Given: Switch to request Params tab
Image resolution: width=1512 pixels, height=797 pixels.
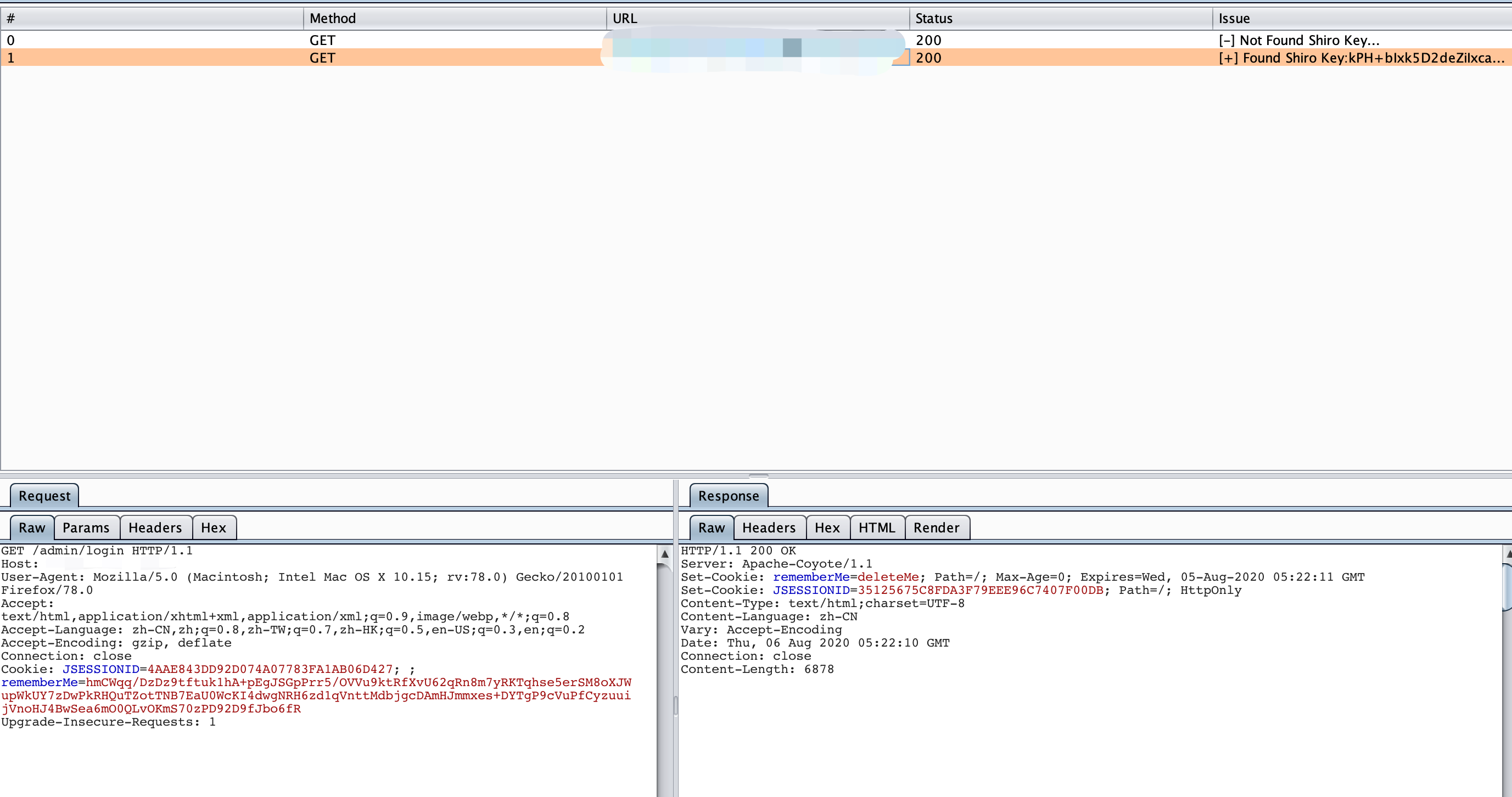Looking at the screenshot, I should [x=86, y=527].
